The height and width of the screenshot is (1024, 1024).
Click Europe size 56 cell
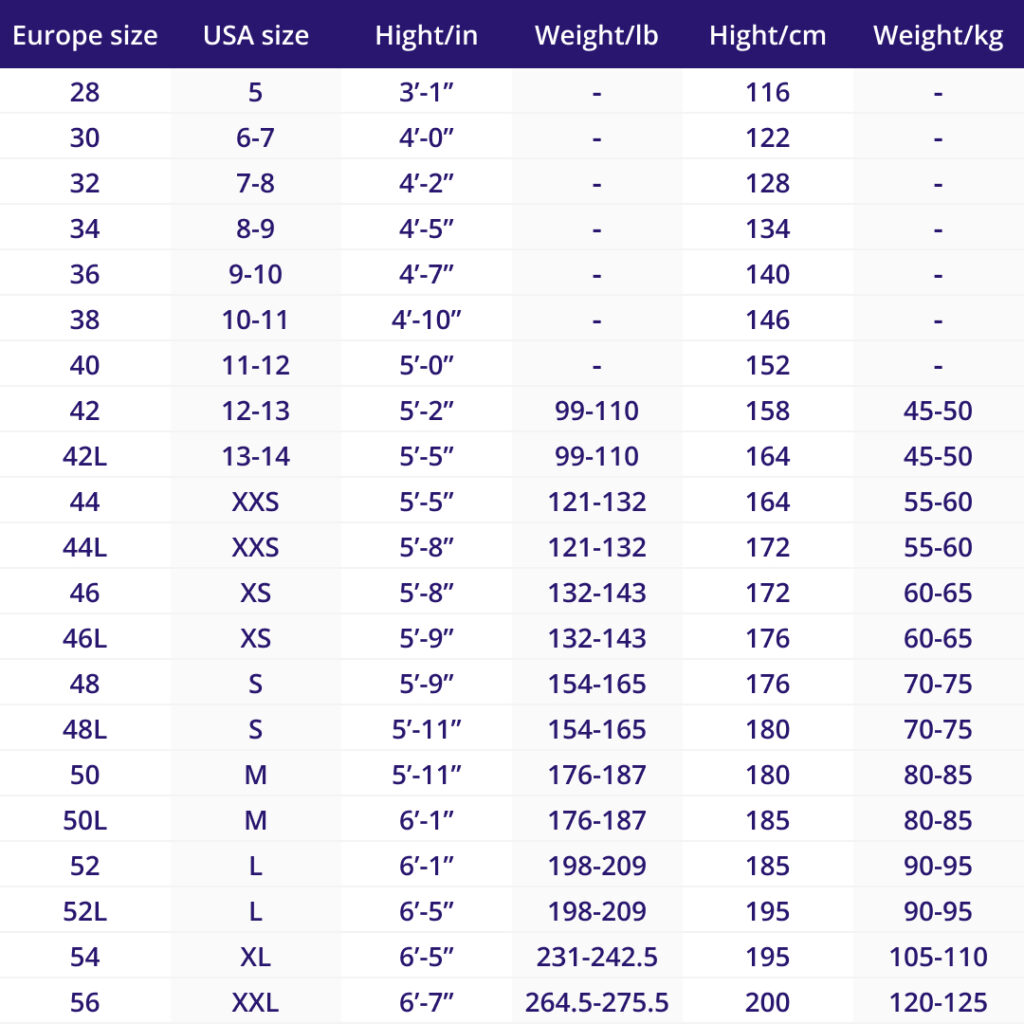pyautogui.click(x=85, y=1002)
